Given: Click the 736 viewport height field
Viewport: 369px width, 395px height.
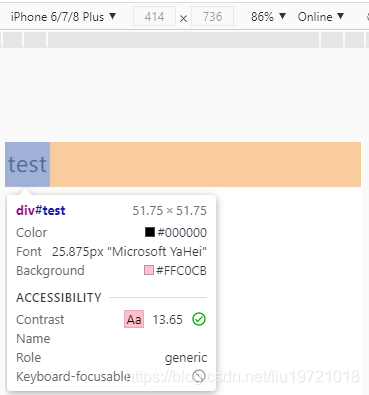Looking at the screenshot, I should tap(212, 17).
